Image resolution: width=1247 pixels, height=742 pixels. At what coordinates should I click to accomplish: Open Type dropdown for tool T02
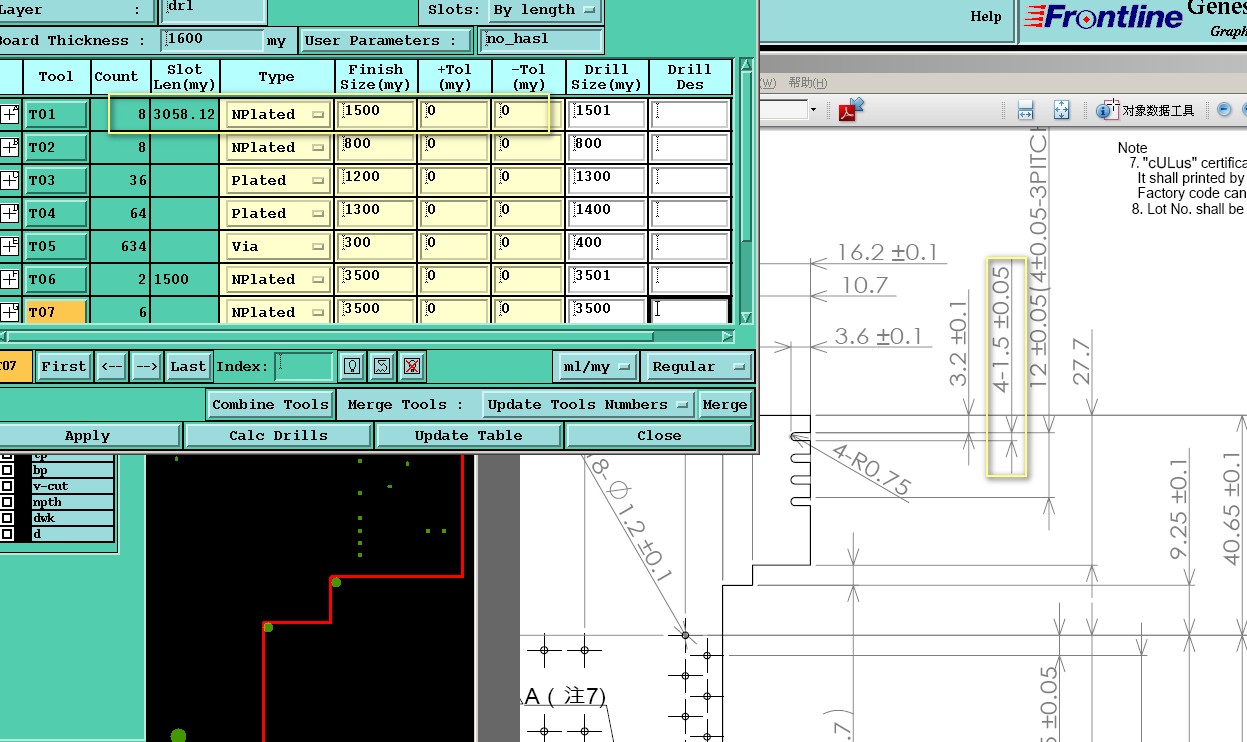tap(279, 147)
